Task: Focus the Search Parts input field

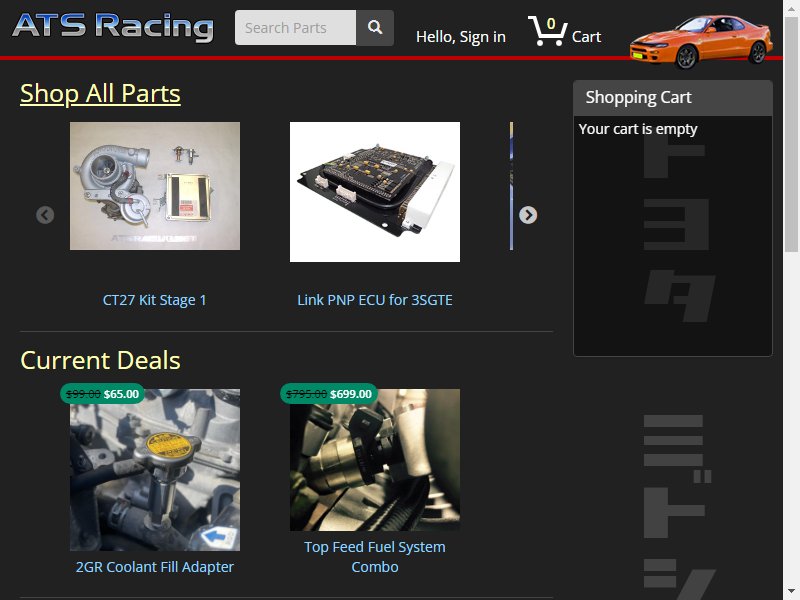Action: (295, 28)
